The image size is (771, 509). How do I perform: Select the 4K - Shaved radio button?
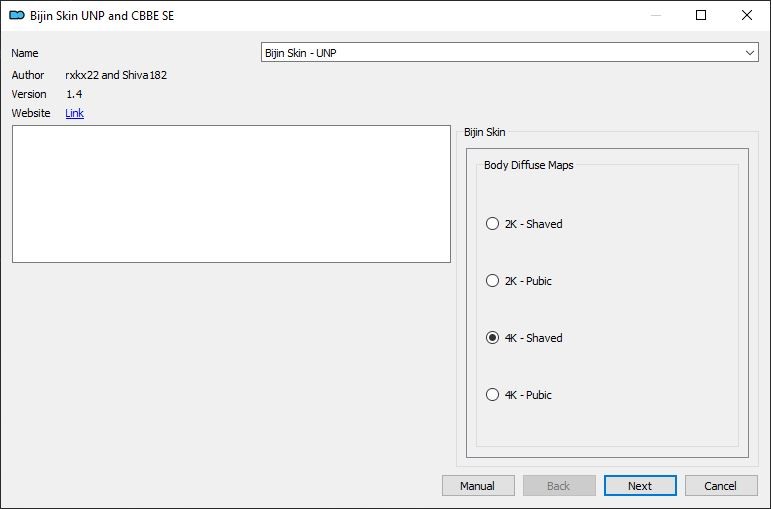point(492,338)
